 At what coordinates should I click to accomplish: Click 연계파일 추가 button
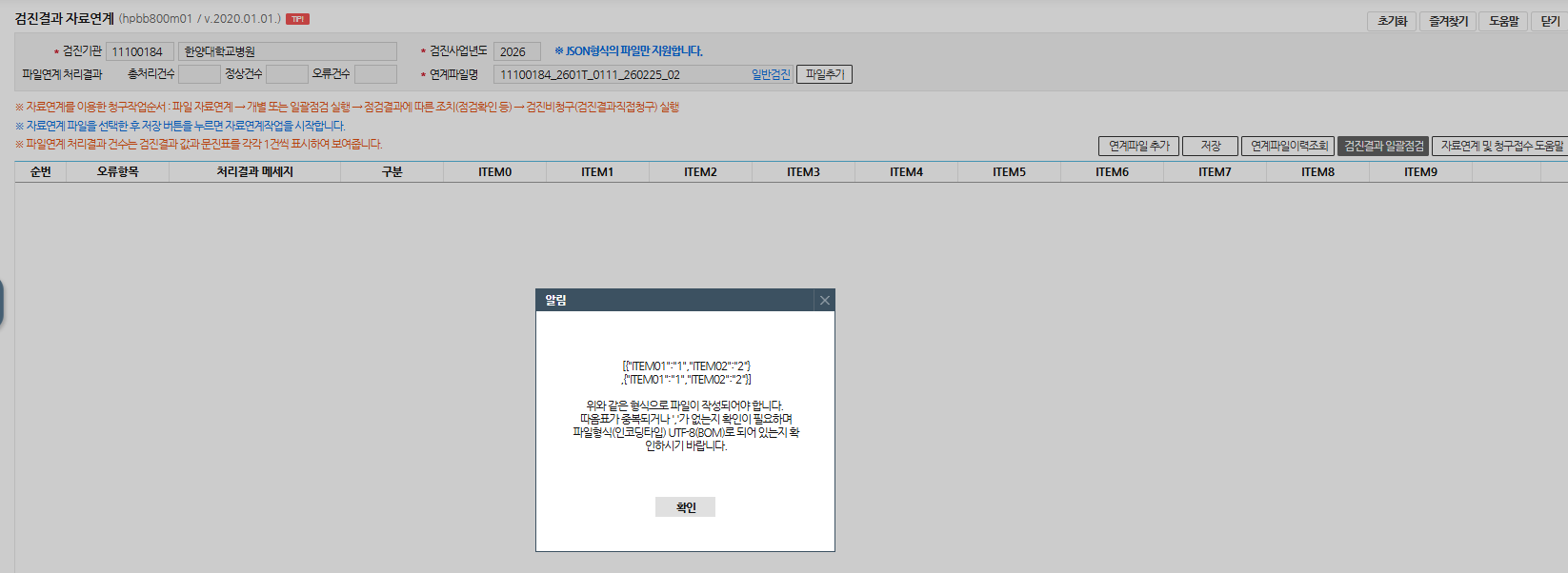(x=1138, y=146)
